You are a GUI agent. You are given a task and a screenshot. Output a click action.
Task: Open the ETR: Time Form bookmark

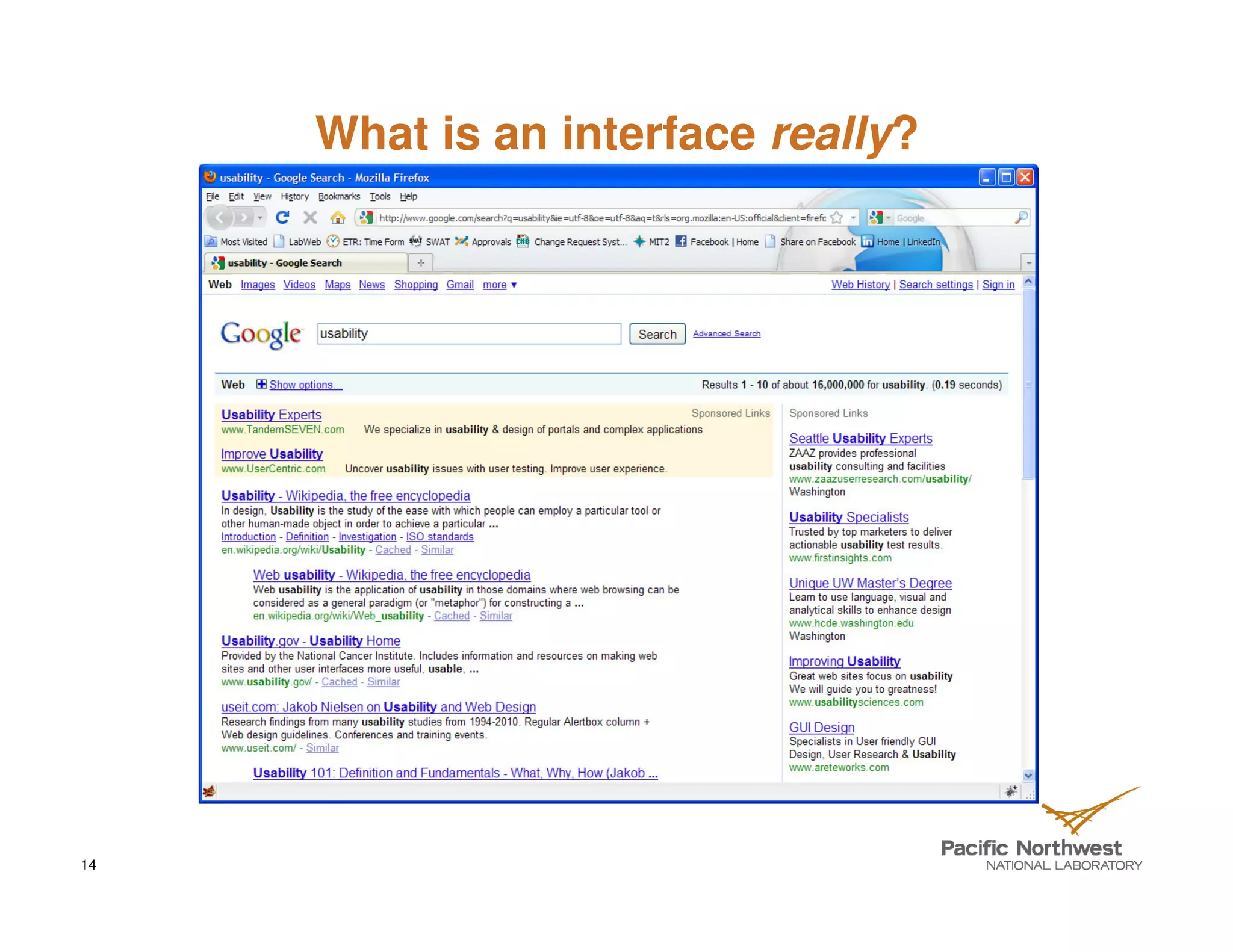[x=365, y=241]
